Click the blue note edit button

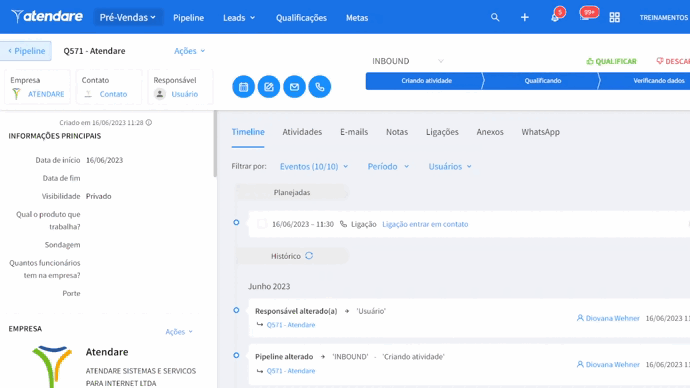[269, 87]
